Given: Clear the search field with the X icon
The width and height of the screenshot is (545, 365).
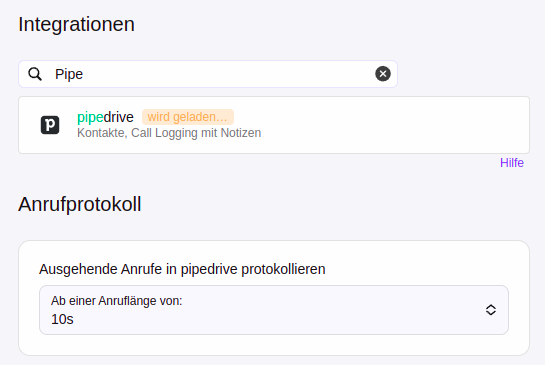Looking at the screenshot, I should (383, 74).
